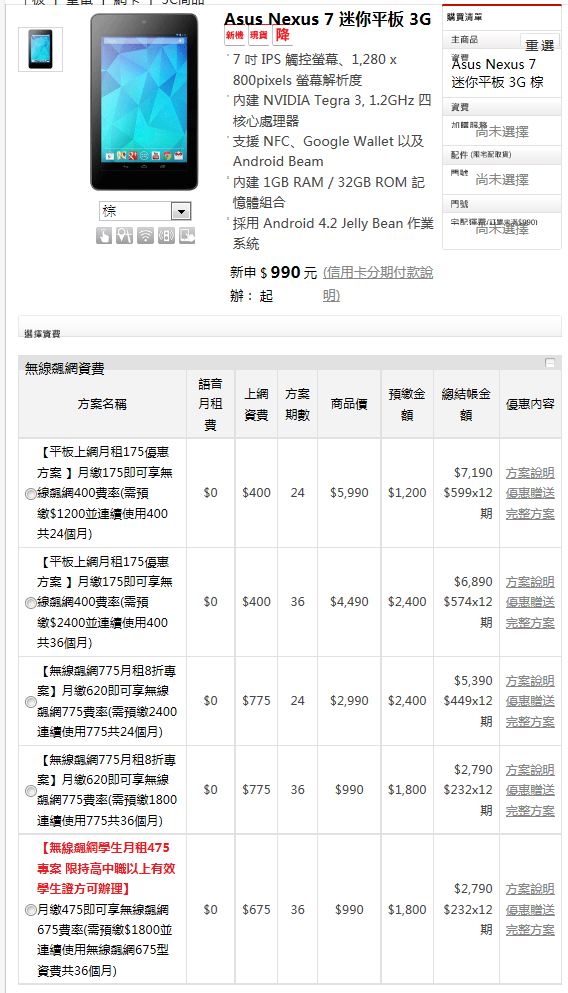Click the 現貨 badge
The height and width of the screenshot is (993, 568).
pyautogui.click(x=259, y=35)
